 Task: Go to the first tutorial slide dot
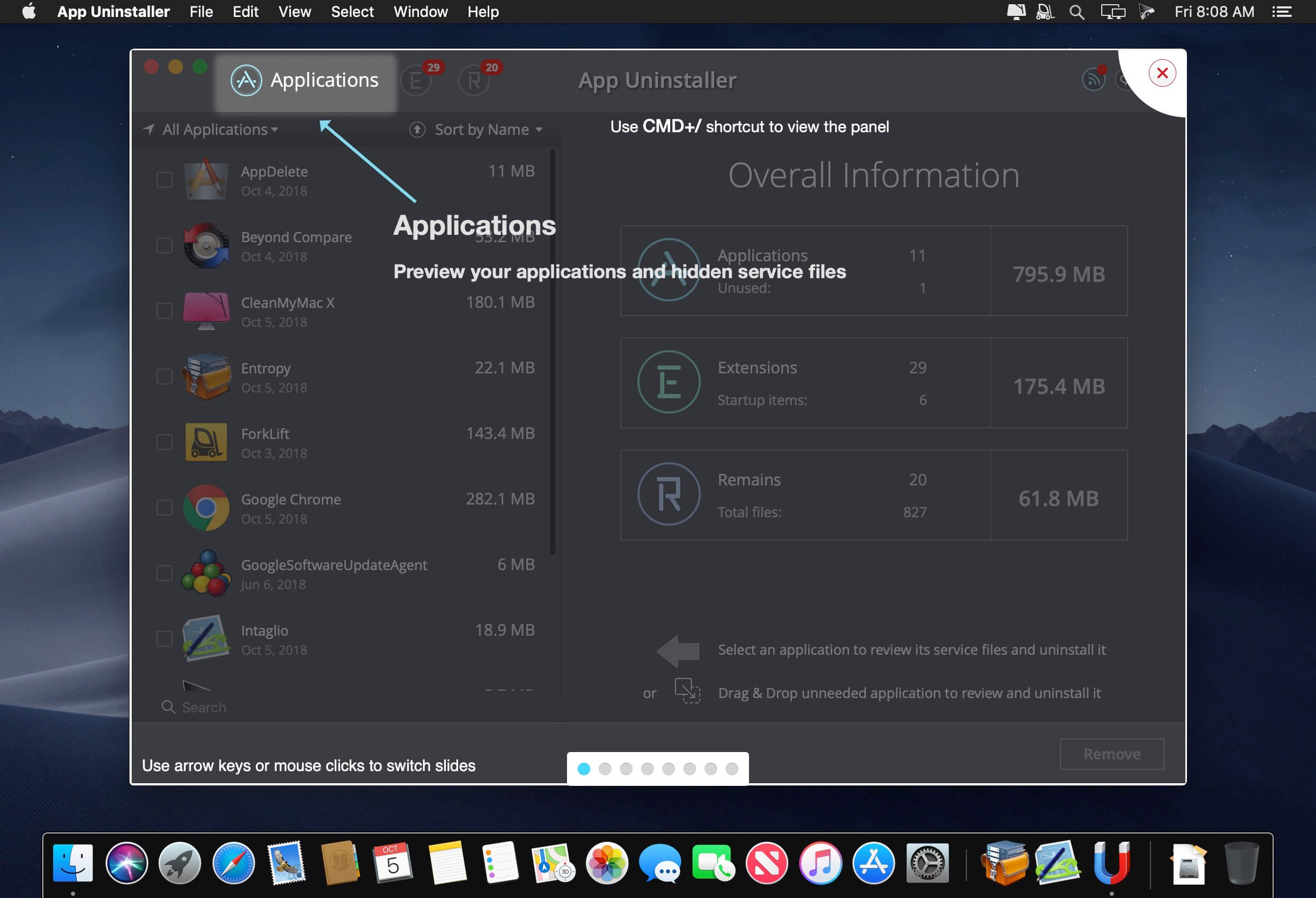pyautogui.click(x=584, y=769)
